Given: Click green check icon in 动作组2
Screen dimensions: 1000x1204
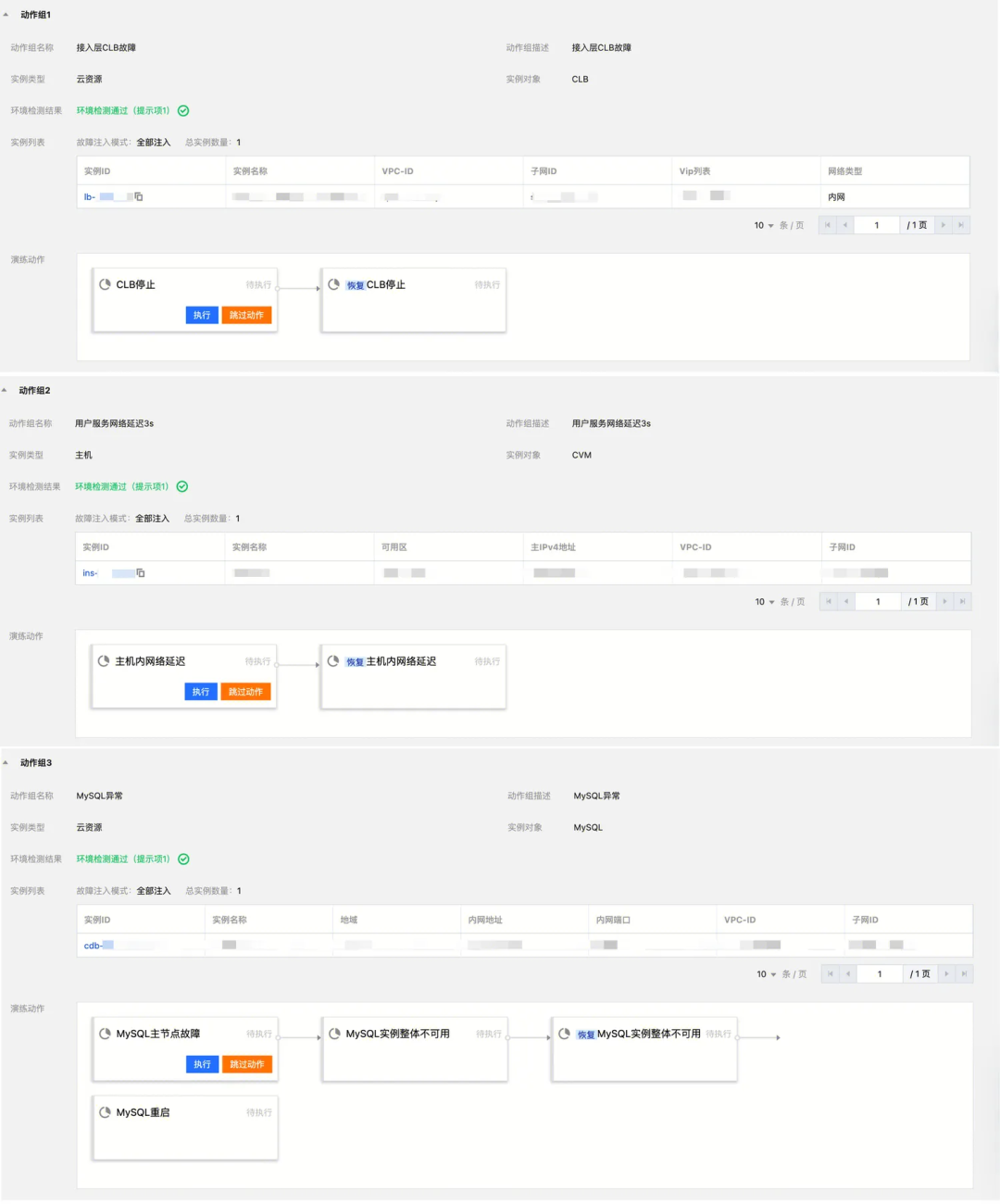Looking at the screenshot, I should point(182,487).
